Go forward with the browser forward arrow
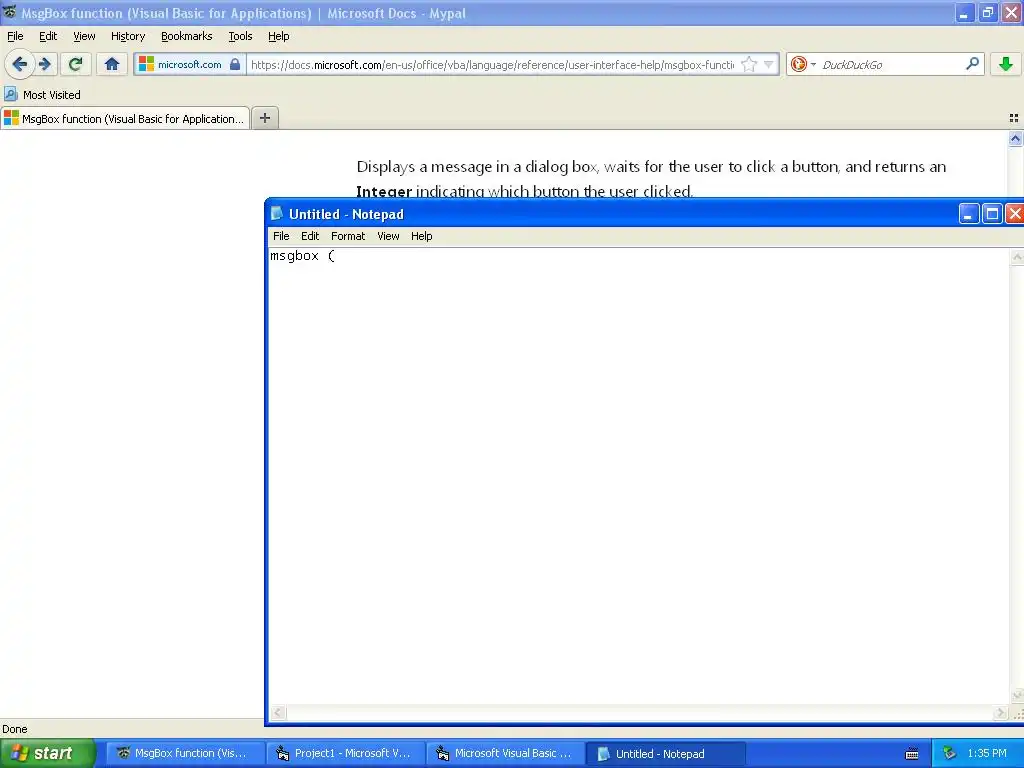Screen dimensions: 1024x768 [x=45, y=64]
